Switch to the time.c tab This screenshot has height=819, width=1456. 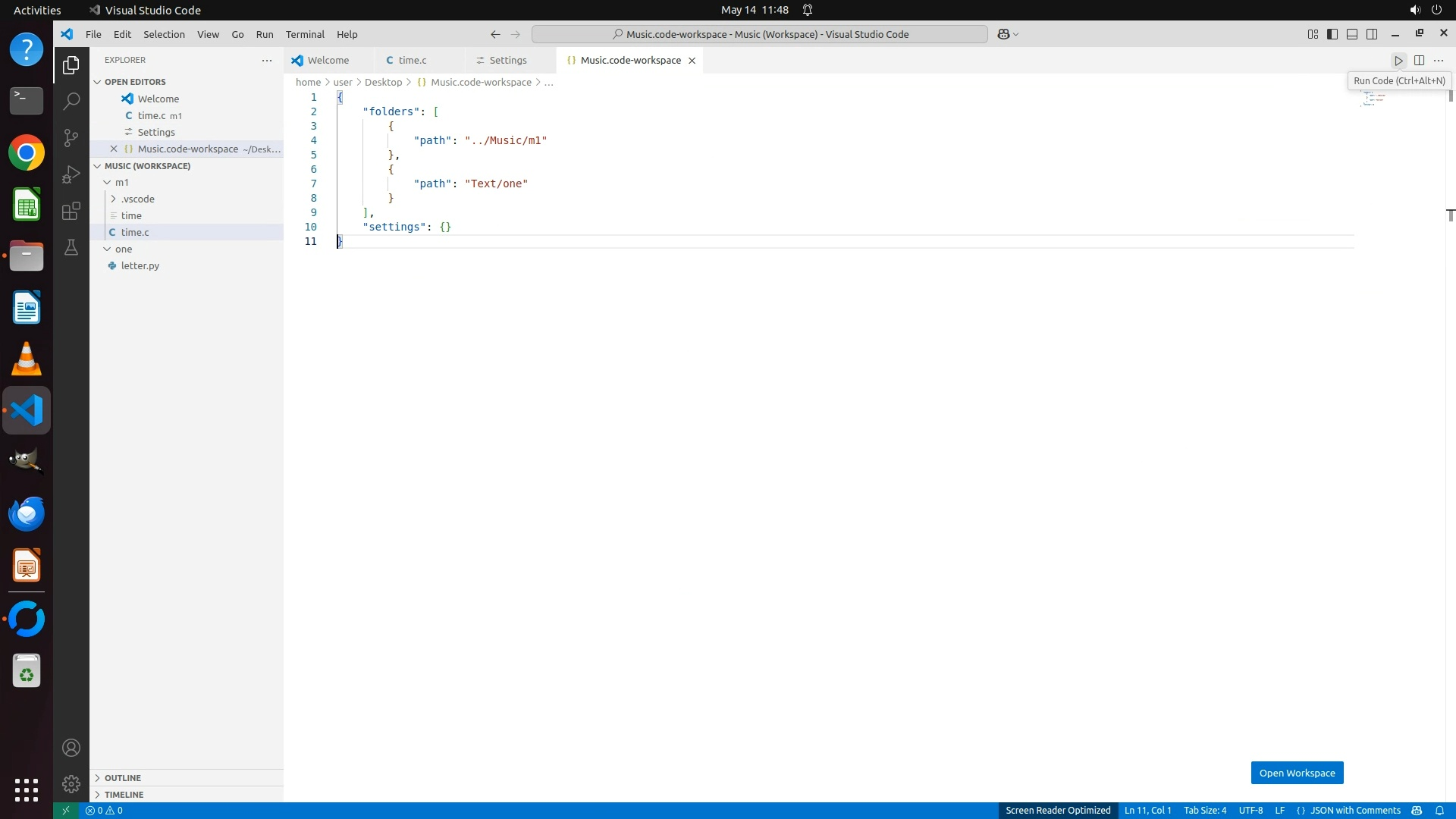click(412, 61)
